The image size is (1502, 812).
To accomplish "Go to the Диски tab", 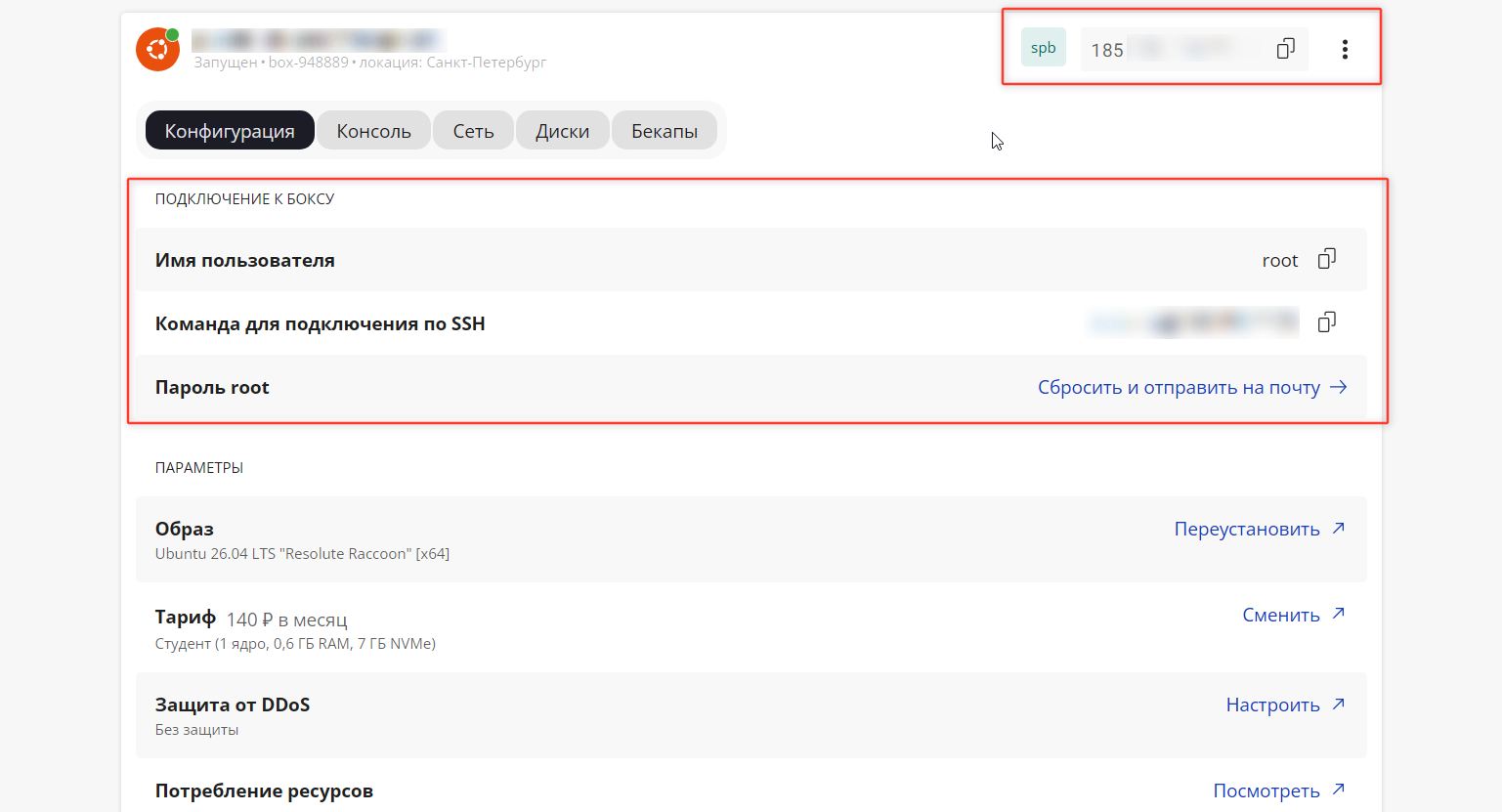I will click(562, 131).
